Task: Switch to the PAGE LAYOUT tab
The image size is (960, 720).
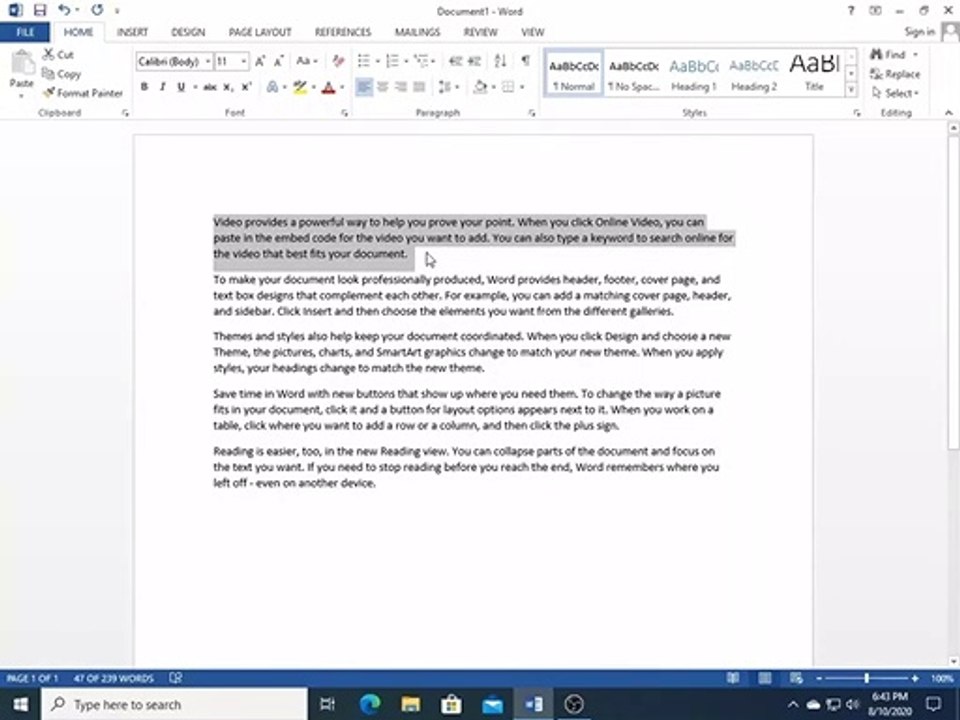Action: coord(260,32)
